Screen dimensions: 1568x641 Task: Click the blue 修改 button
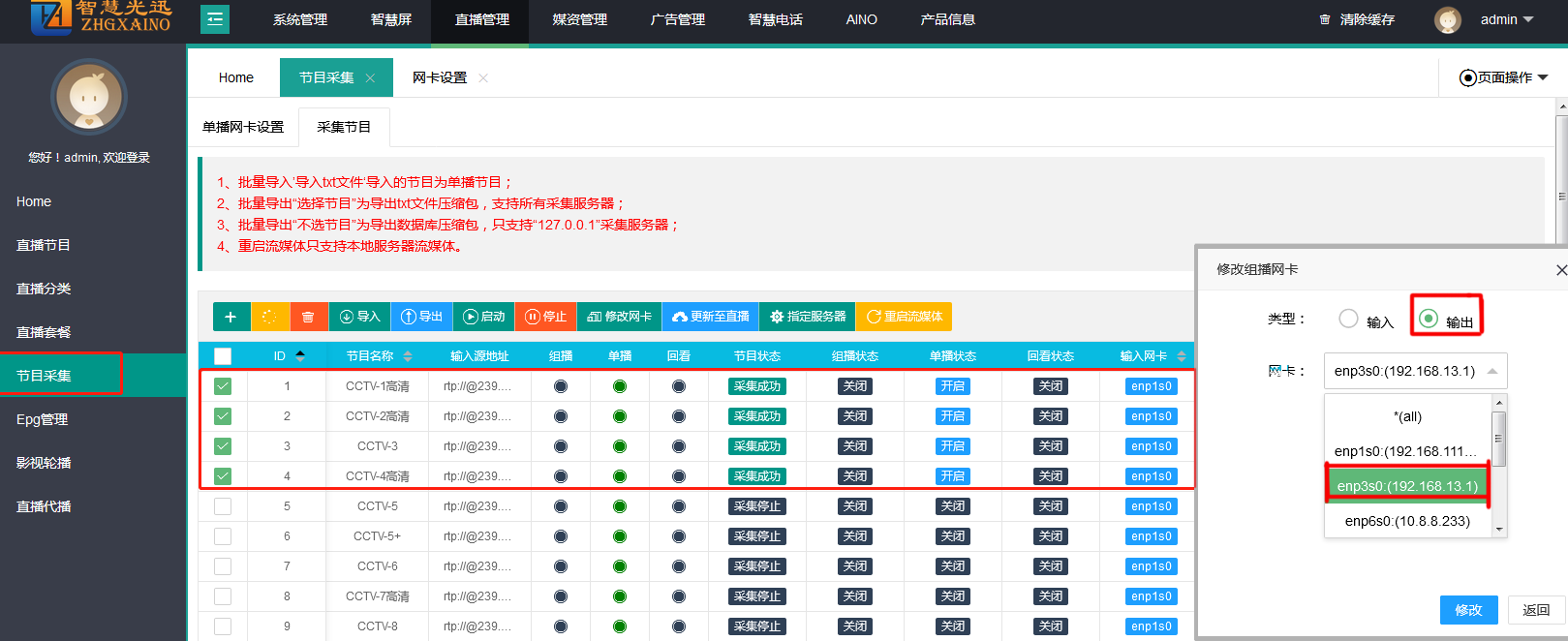click(1468, 610)
